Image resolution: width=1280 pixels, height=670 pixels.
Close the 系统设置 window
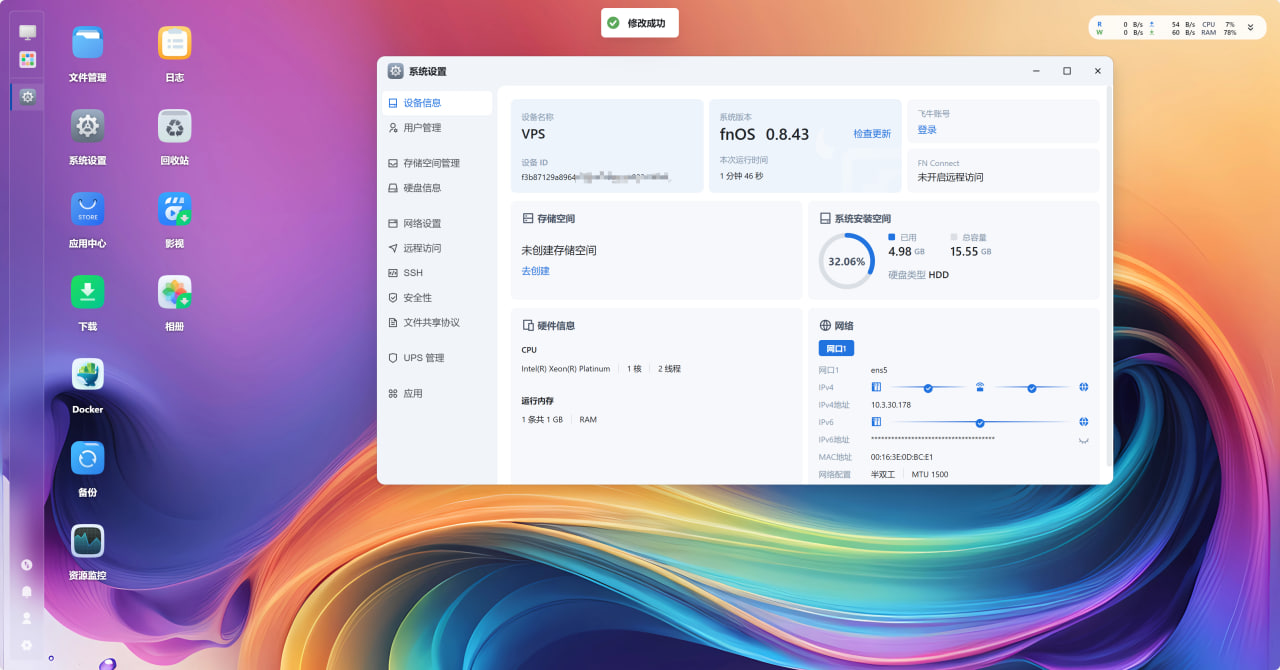1097,71
